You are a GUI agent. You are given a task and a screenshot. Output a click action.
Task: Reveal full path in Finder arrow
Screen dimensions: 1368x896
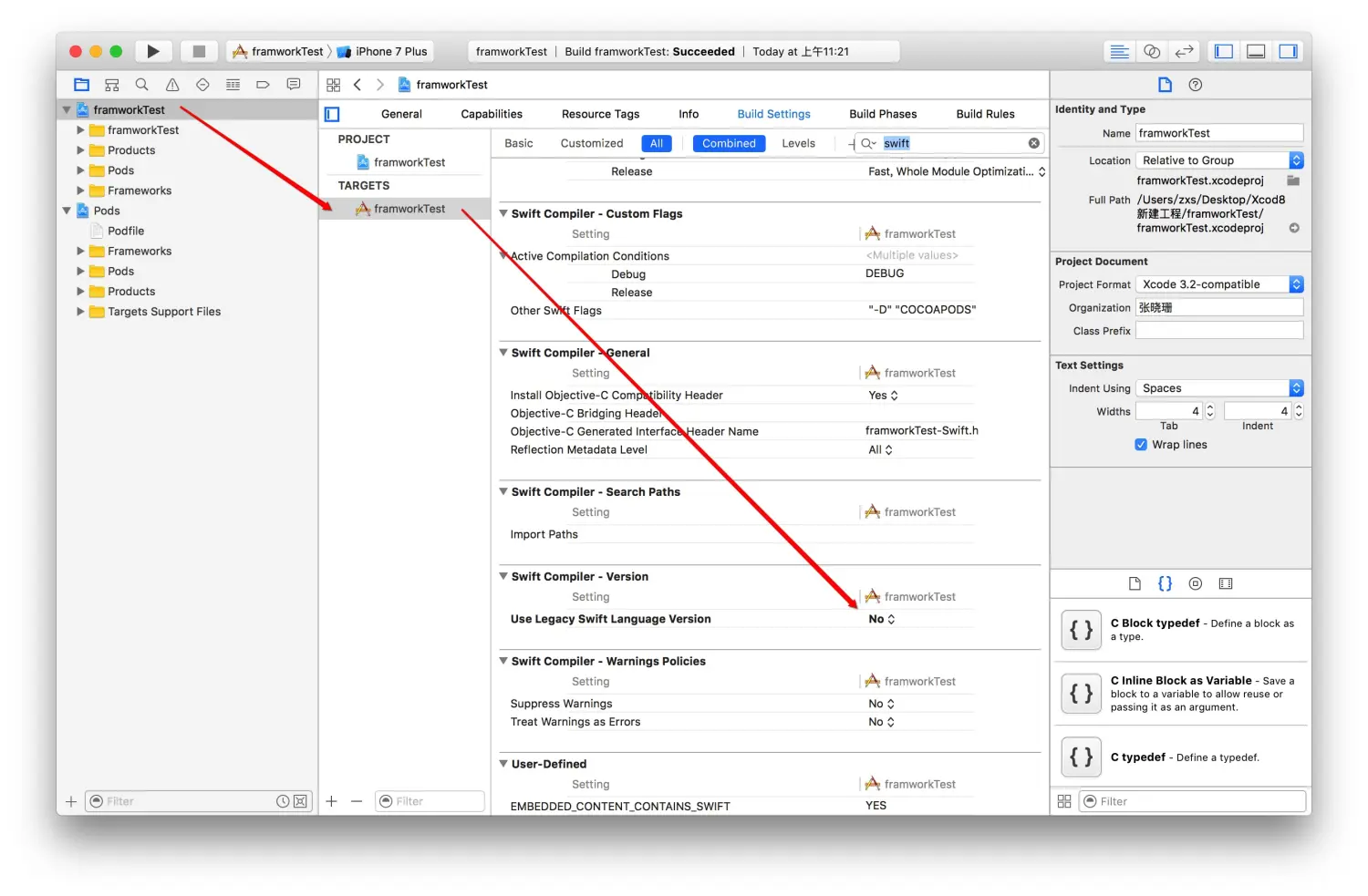[x=1294, y=228]
